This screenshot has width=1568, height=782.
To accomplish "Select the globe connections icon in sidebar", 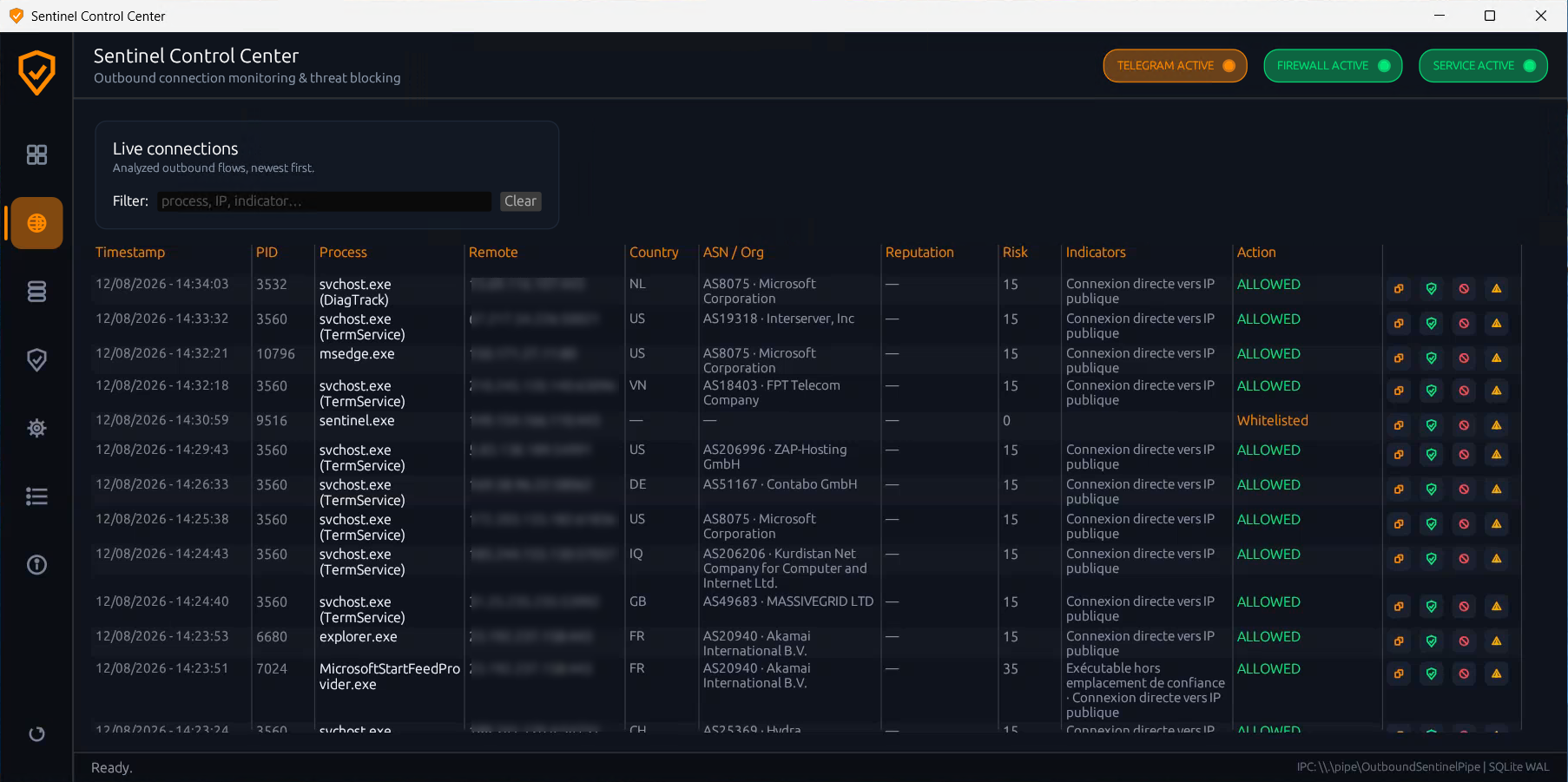I will [x=36, y=223].
